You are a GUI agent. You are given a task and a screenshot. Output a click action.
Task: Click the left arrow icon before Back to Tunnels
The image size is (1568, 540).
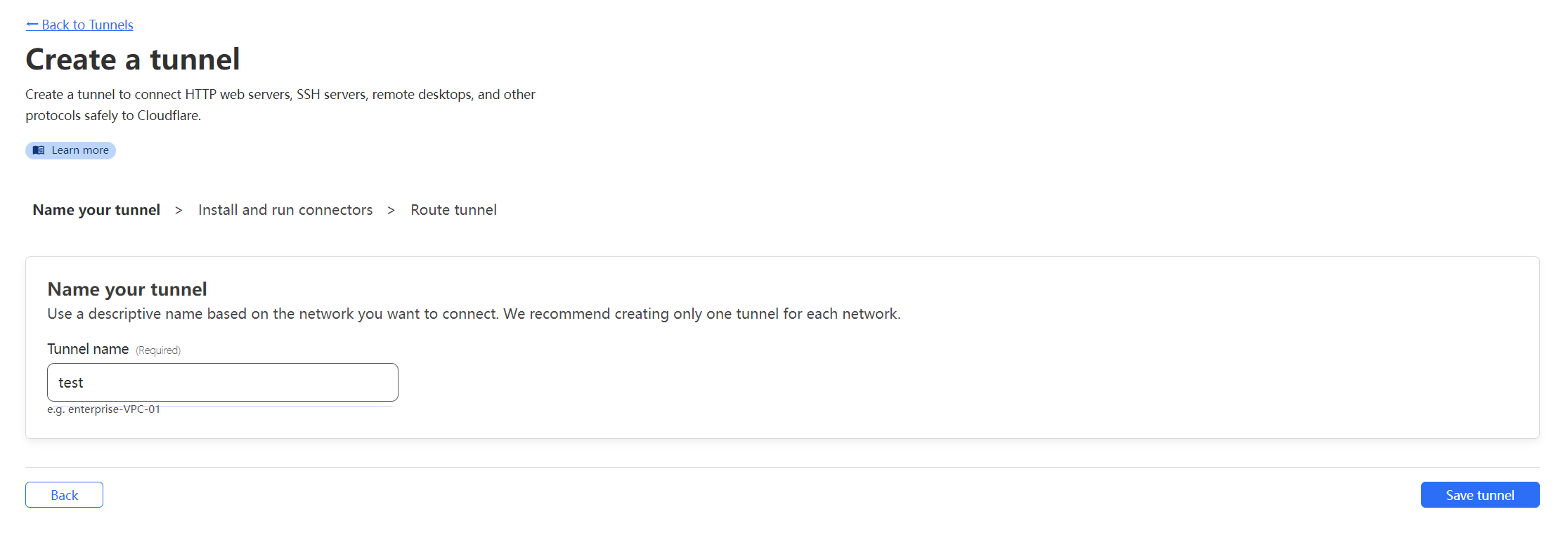[x=32, y=25]
